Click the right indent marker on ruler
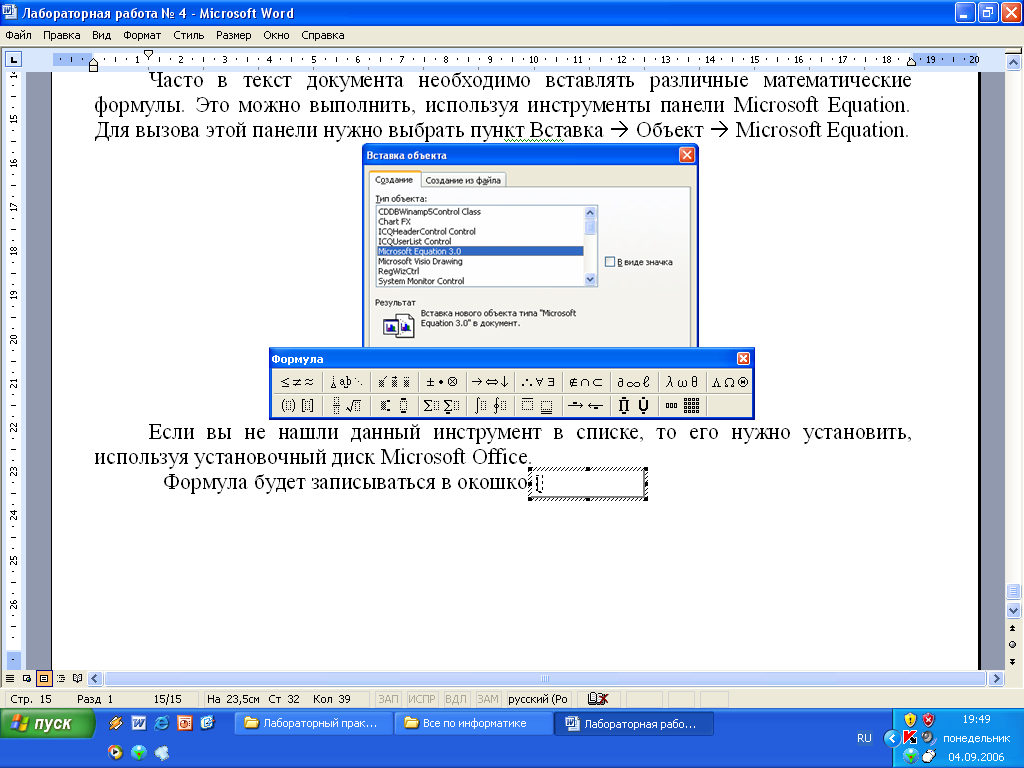Viewport: 1024px width, 768px height. coord(911,61)
